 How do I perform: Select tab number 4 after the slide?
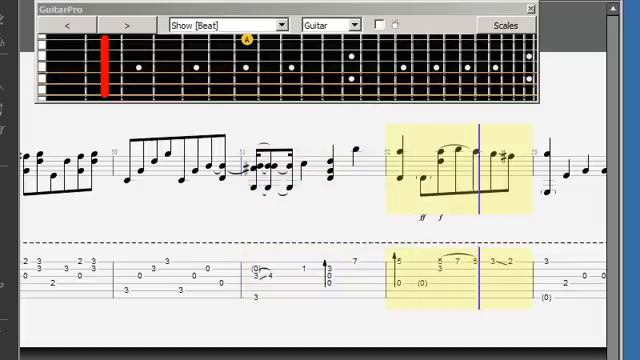coord(270,276)
